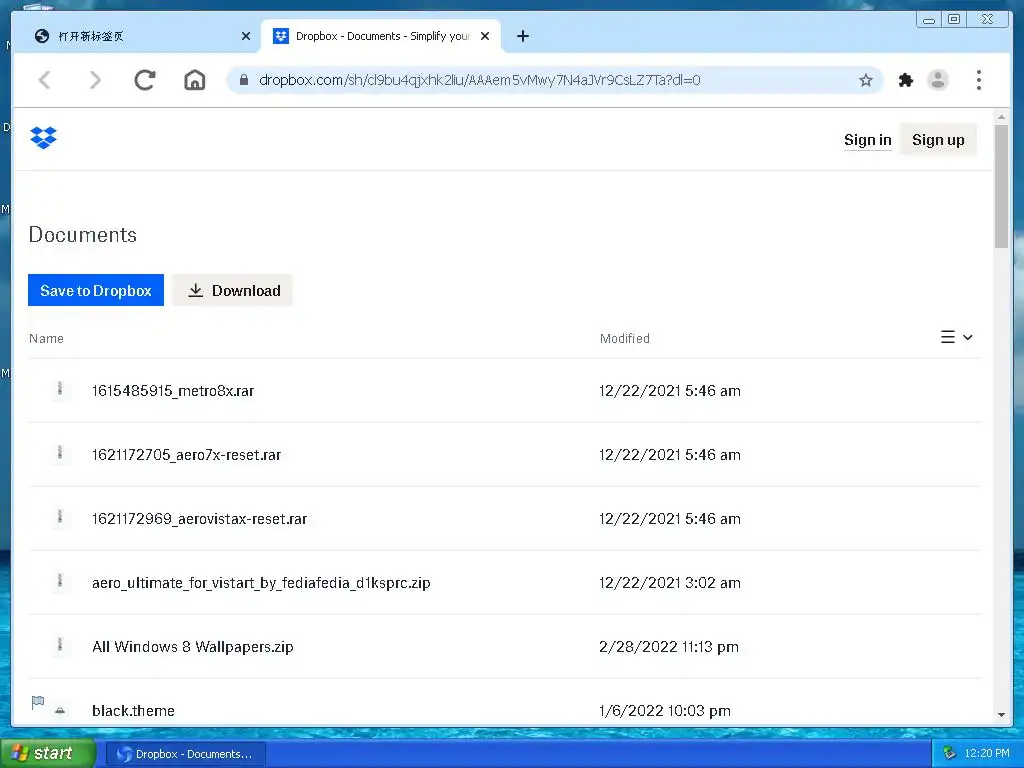Sort by the Name column header
The width and height of the screenshot is (1024, 768).
pyautogui.click(x=46, y=338)
